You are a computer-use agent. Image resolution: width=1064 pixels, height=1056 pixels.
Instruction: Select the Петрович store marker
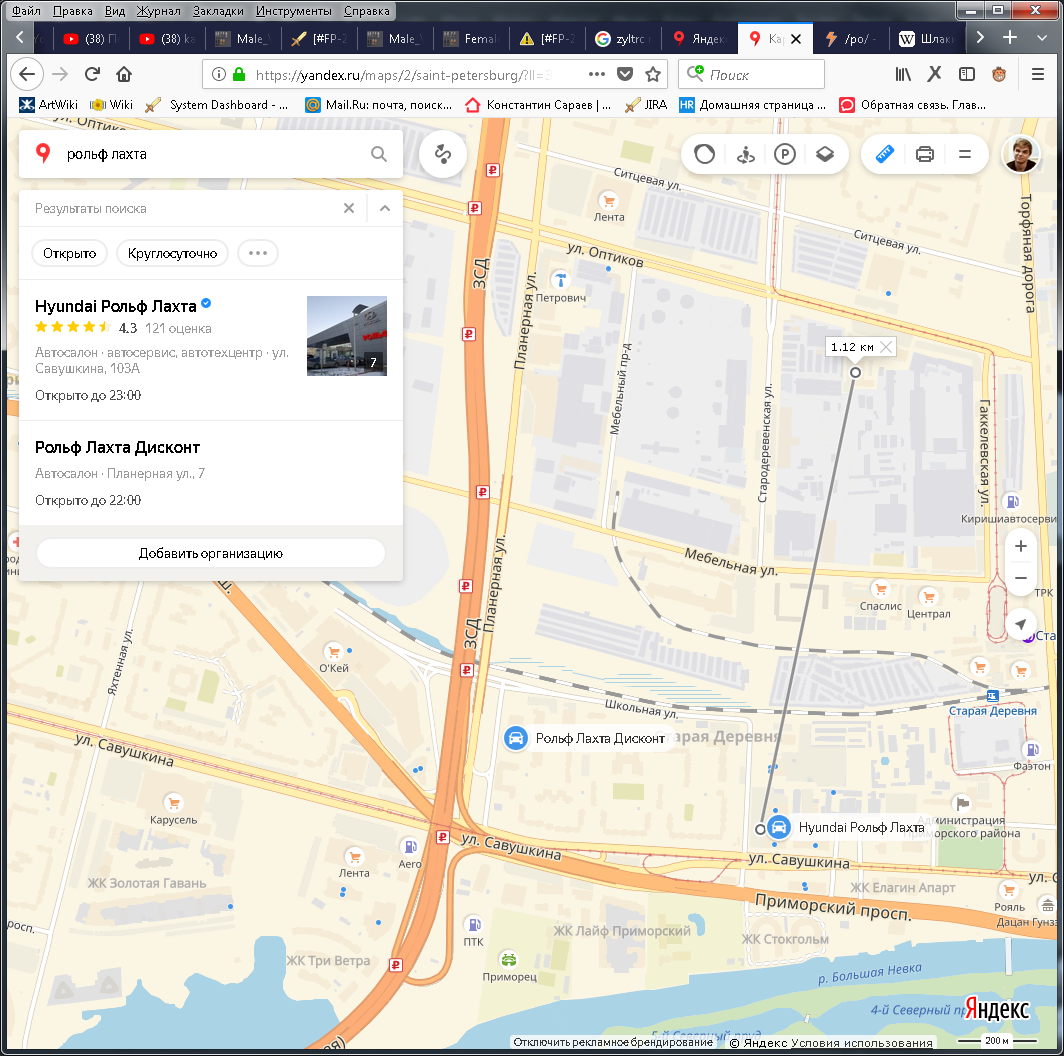pos(560,280)
